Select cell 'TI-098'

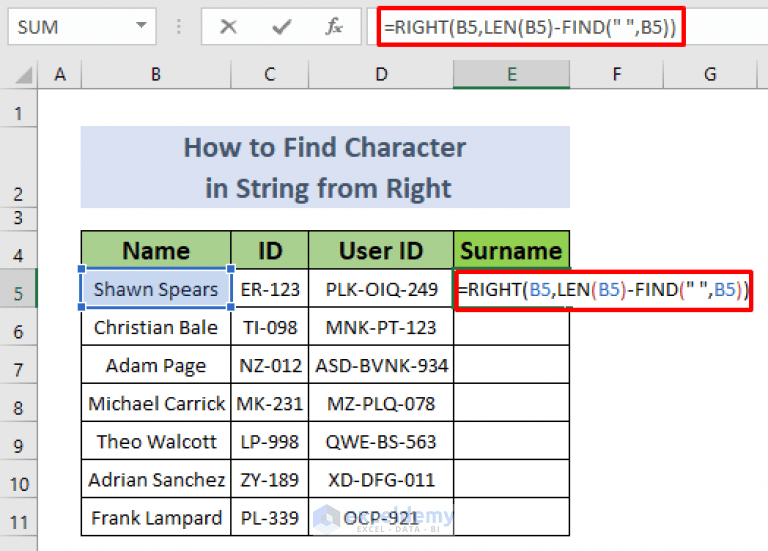269,326
